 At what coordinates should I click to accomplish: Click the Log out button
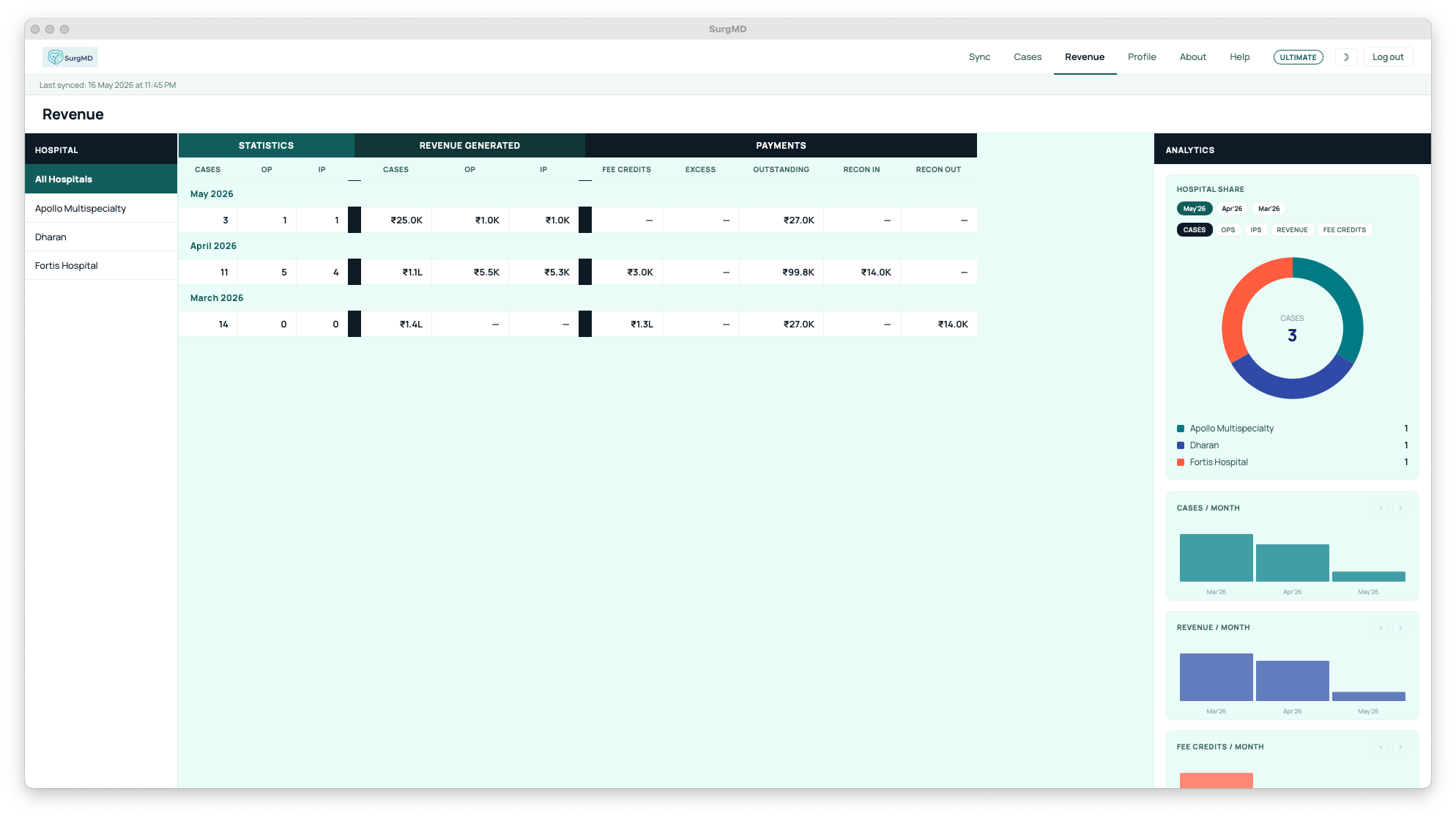tap(1388, 57)
